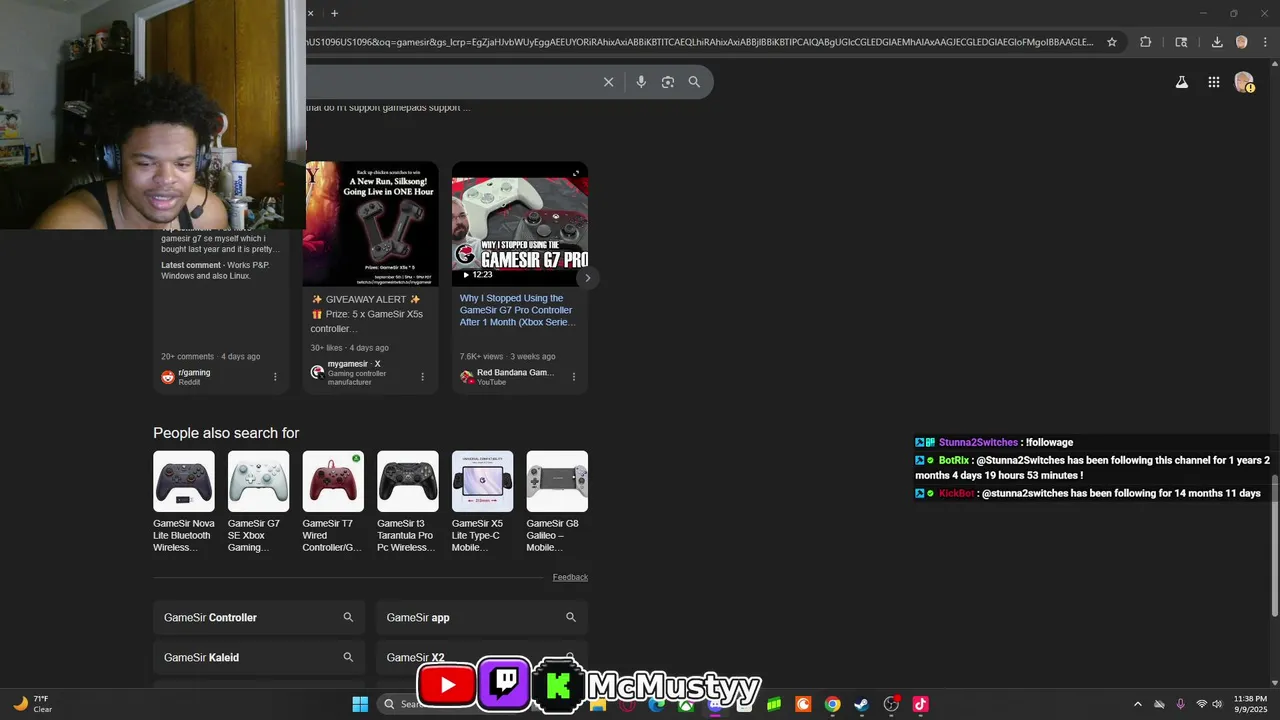Viewport: 1280px width, 720px height.
Task: Select GameSir t3 Tarantula Pro card
Action: [x=408, y=502]
